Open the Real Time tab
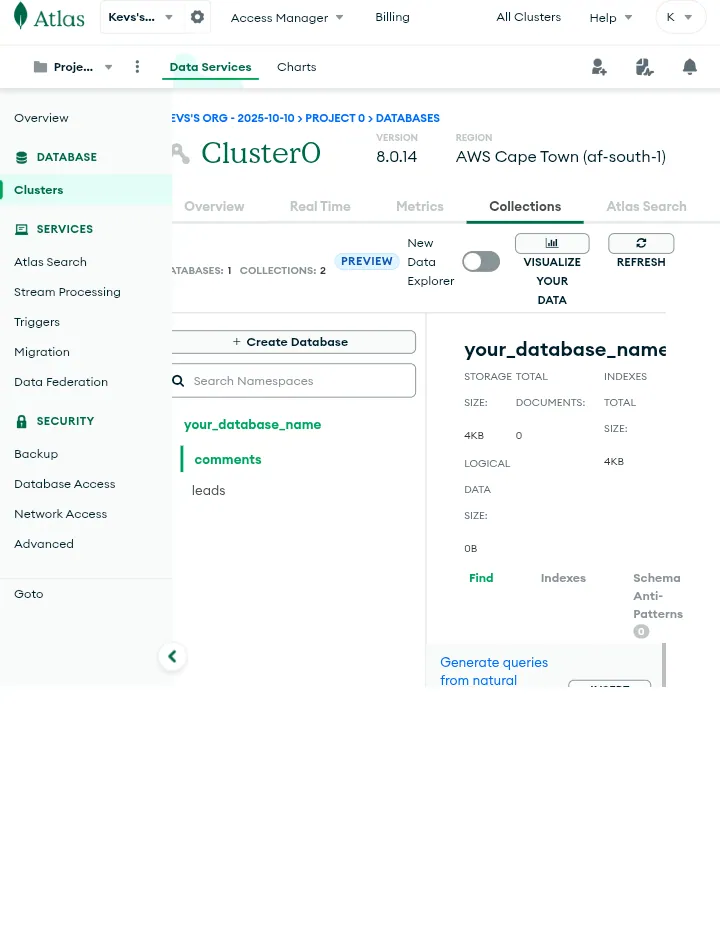The image size is (720, 951). tap(320, 206)
